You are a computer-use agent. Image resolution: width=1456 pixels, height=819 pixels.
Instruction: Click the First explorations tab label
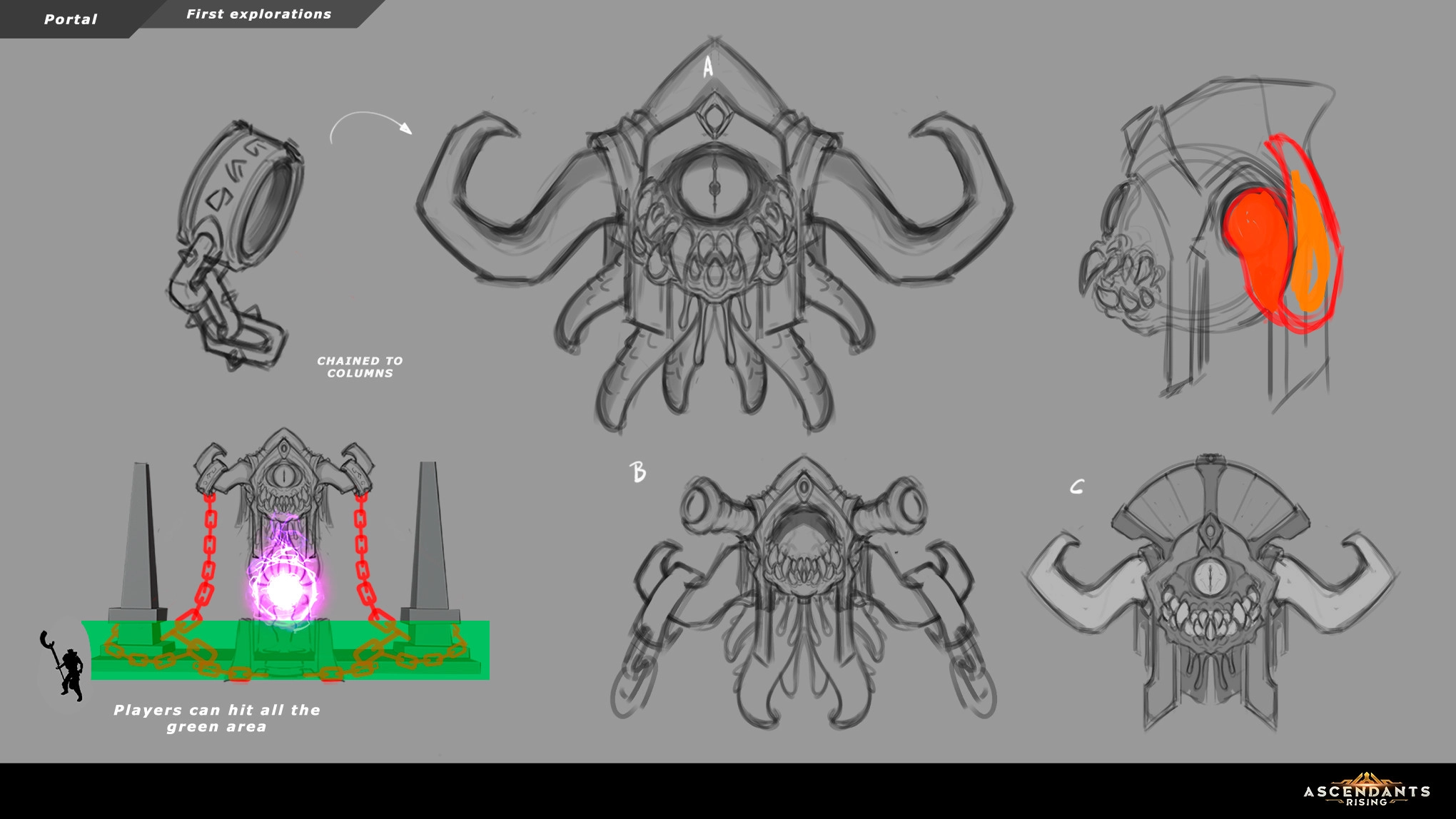(x=258, y=14)
